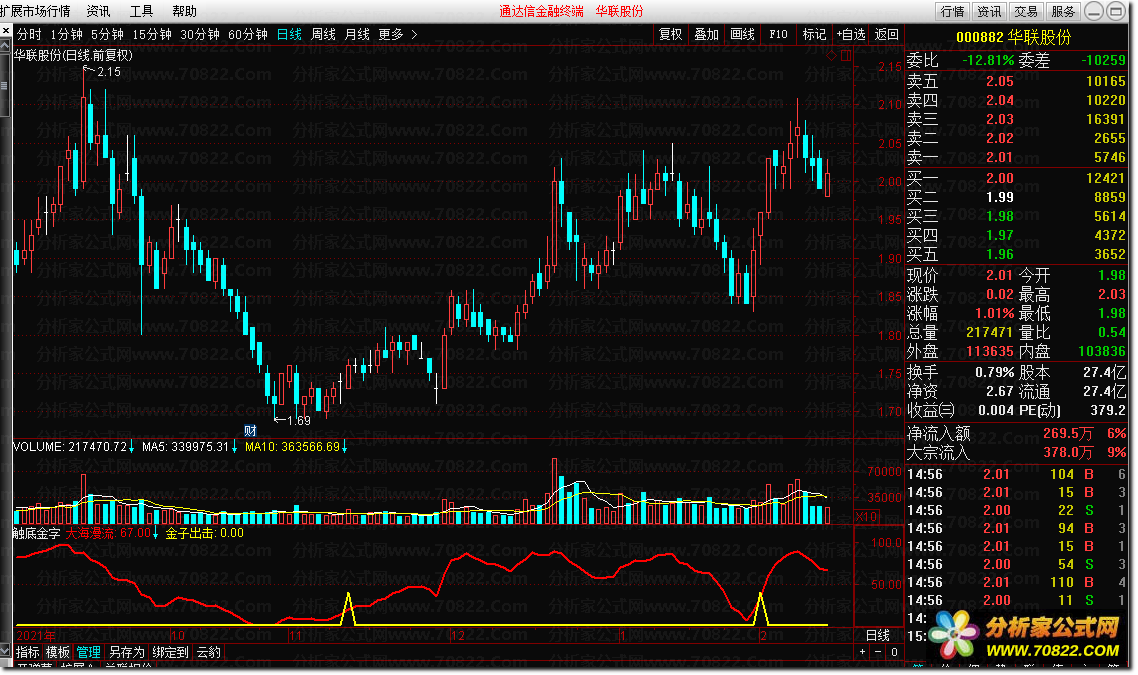Viewport: 1138px width, 675px height.
Task: Switch to 周线 weekly chart
Action: pyautogui.click(x=323, y=34)
